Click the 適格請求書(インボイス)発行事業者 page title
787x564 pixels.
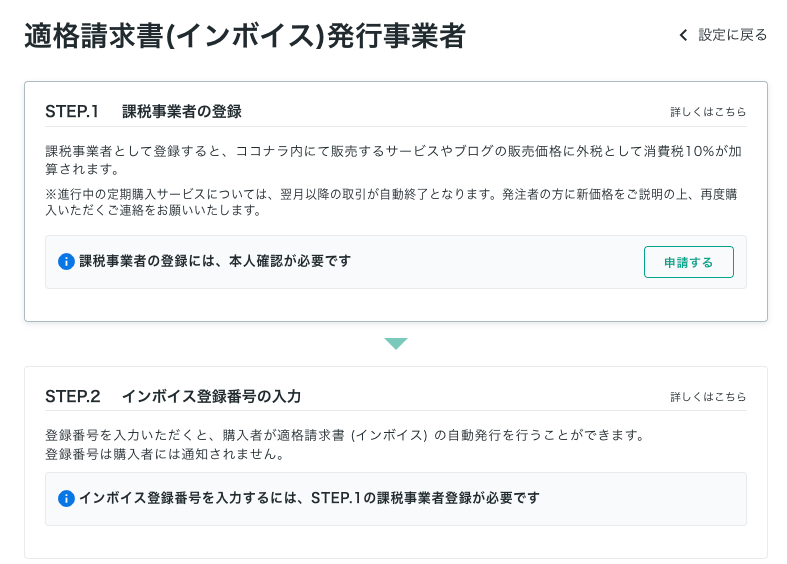tap(244, 36)
